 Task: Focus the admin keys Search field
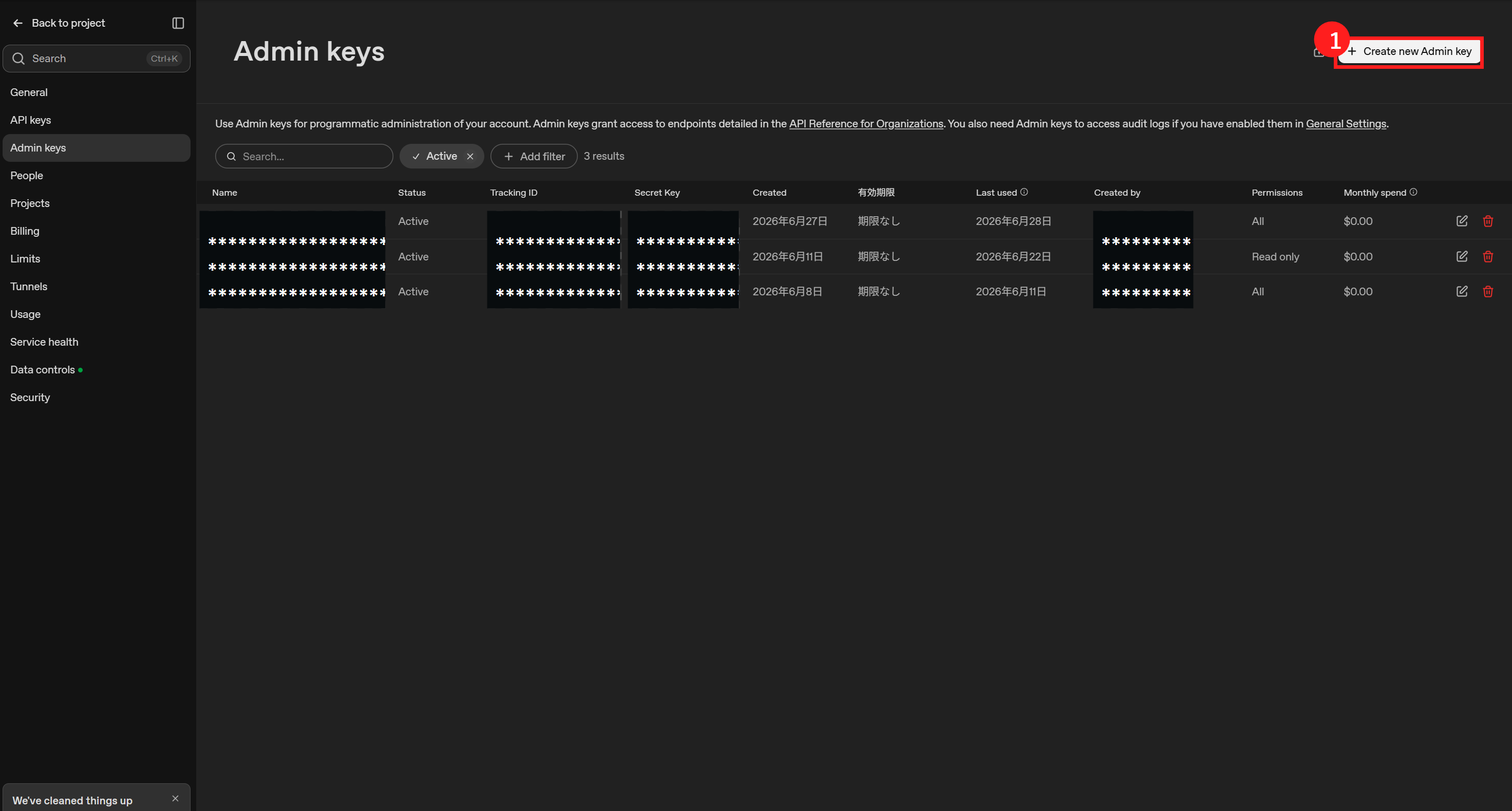coord(304,157)
